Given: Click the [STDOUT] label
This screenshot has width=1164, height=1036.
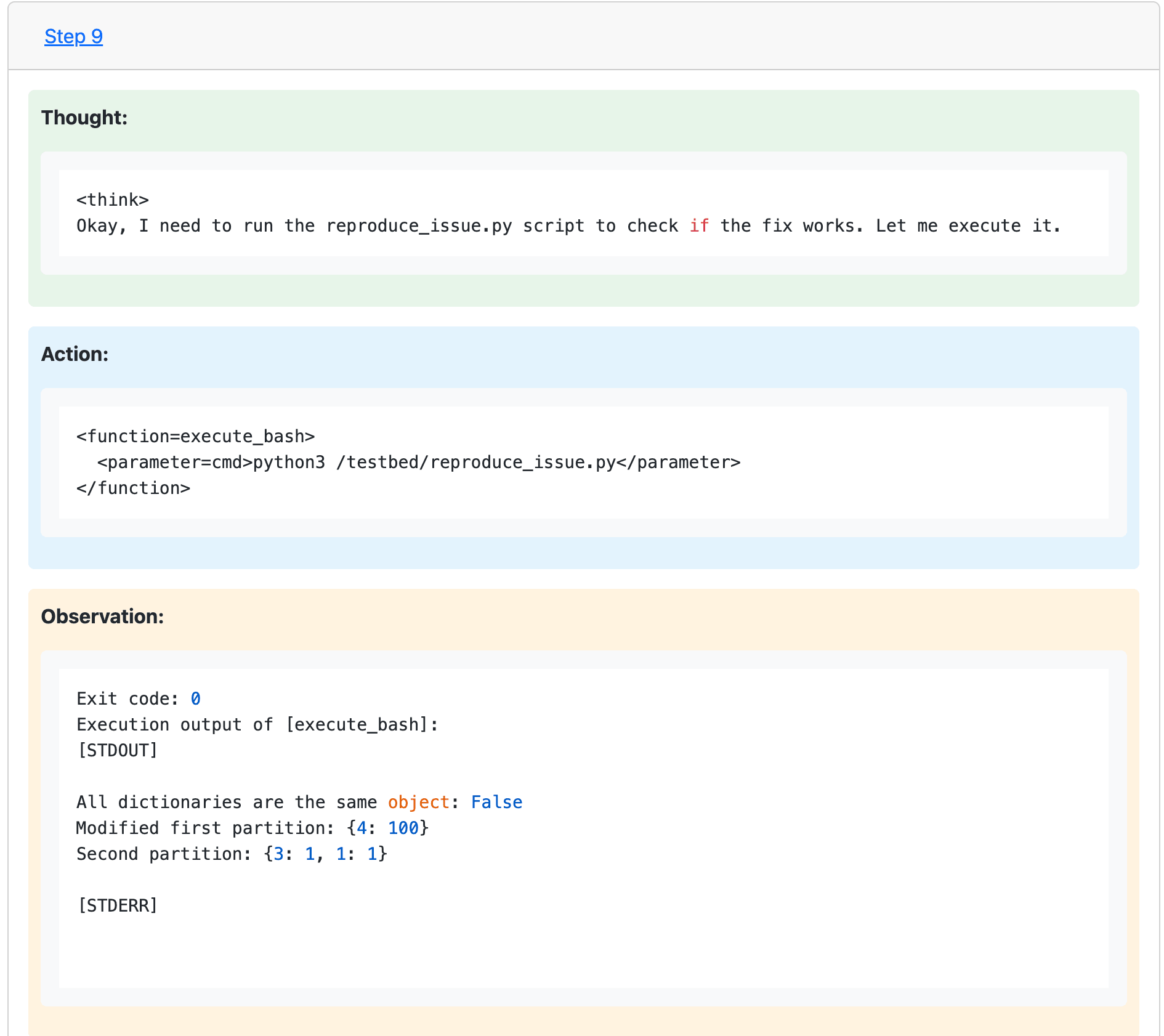Looking at the screenshot, I should click(x=118, y=751).
